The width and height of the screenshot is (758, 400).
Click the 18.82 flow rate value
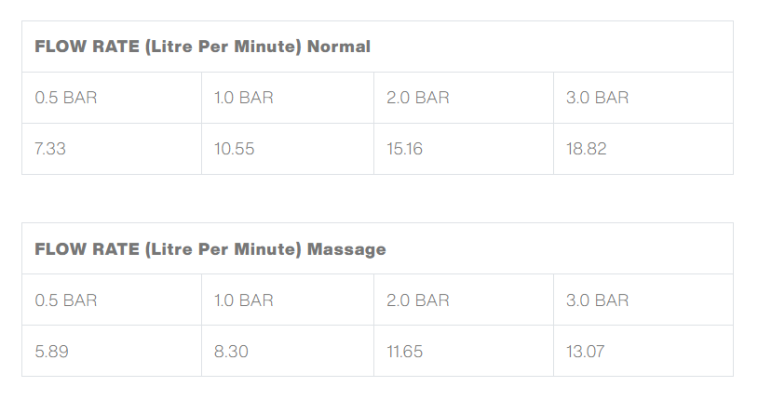[x=586, y=149]
